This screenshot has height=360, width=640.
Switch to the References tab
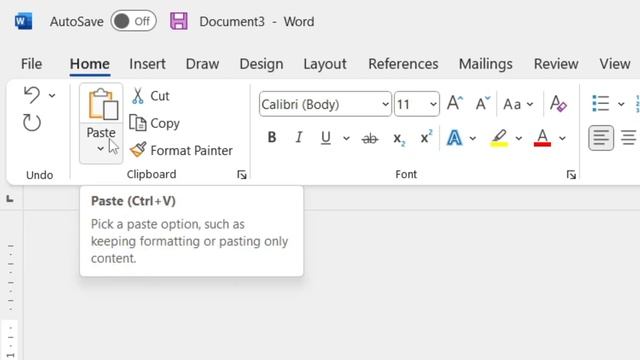[403, 64]
